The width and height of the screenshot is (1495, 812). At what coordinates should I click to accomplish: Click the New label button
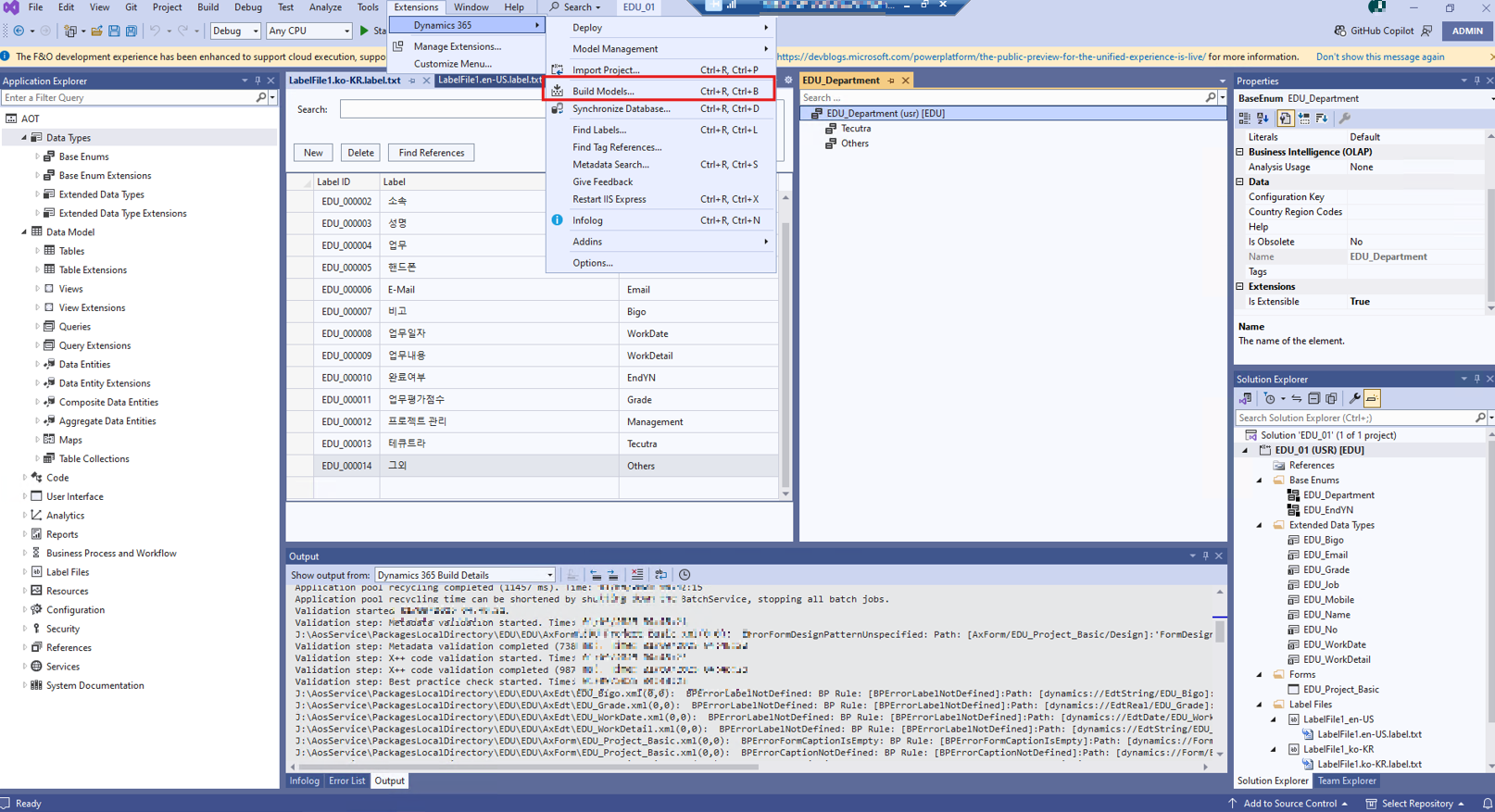pos(313,153)
